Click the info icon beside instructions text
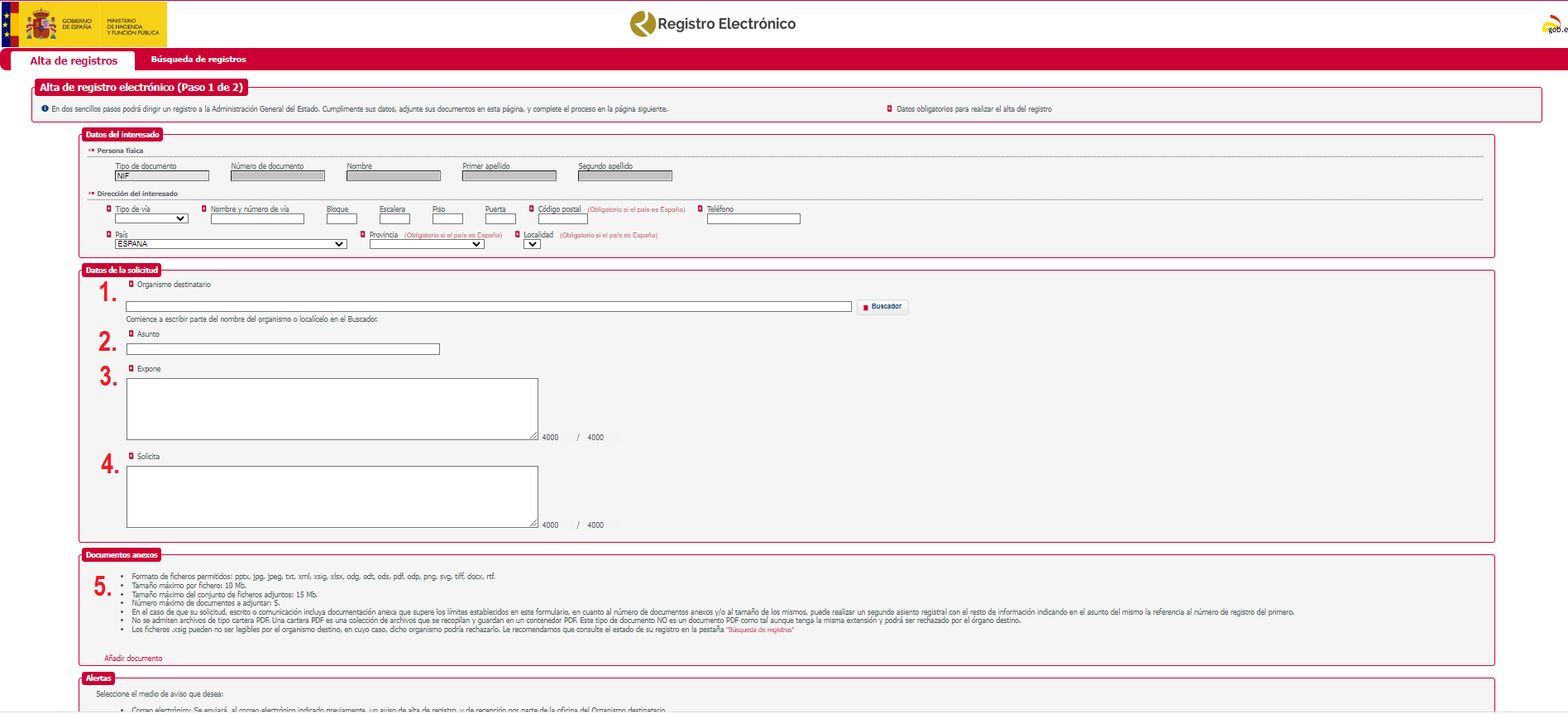The width and height of the screenshot is (1568, 714). click(45, 108)
